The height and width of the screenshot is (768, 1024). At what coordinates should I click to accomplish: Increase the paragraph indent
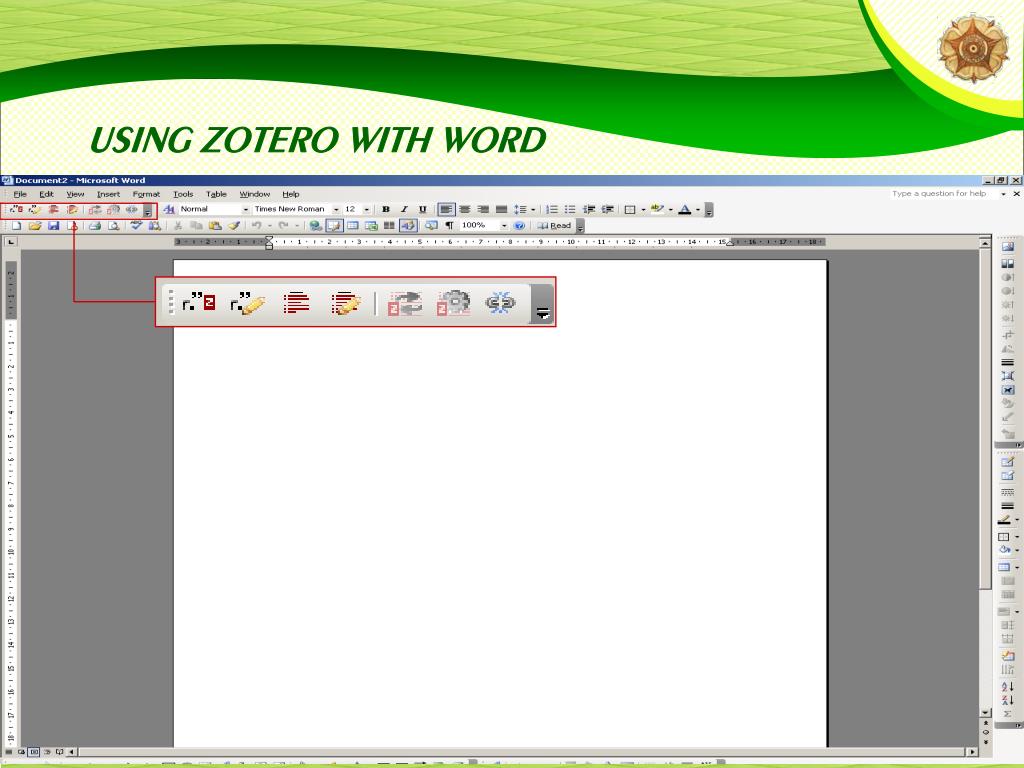(607, 210)
